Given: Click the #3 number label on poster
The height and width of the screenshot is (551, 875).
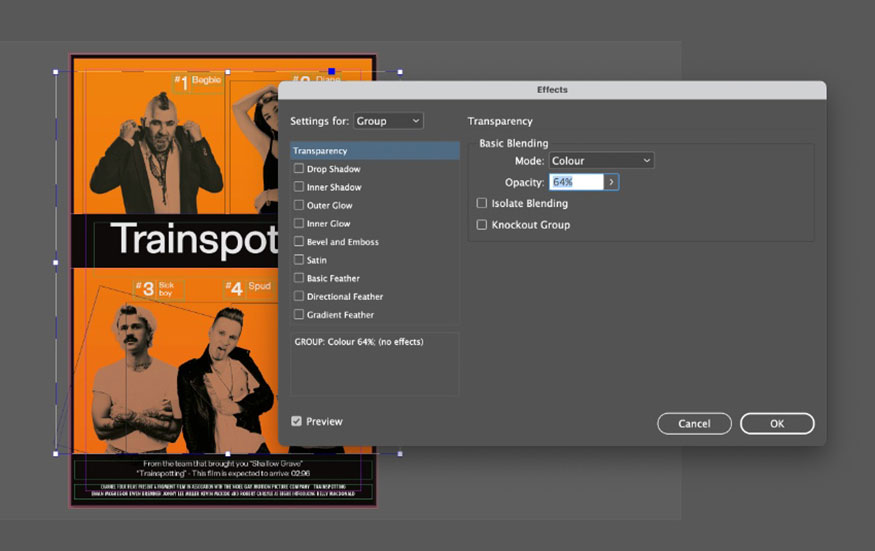Looking at the screenshot, I should click(145, 289).
